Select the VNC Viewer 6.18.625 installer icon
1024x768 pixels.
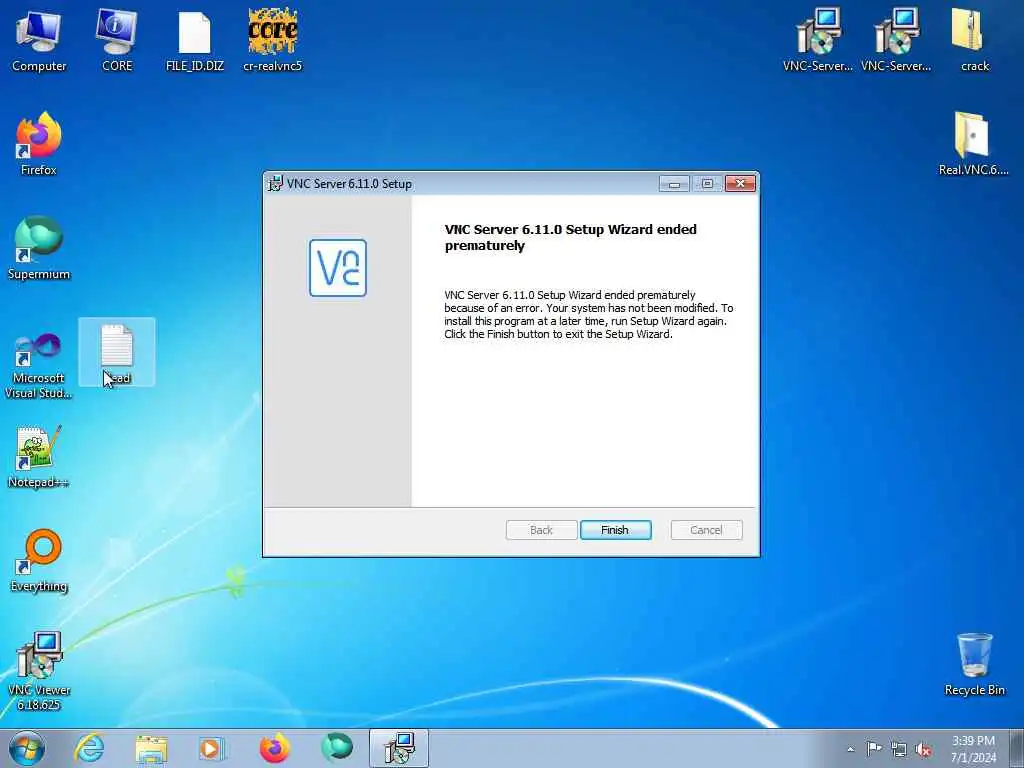[x=39, y=671]
